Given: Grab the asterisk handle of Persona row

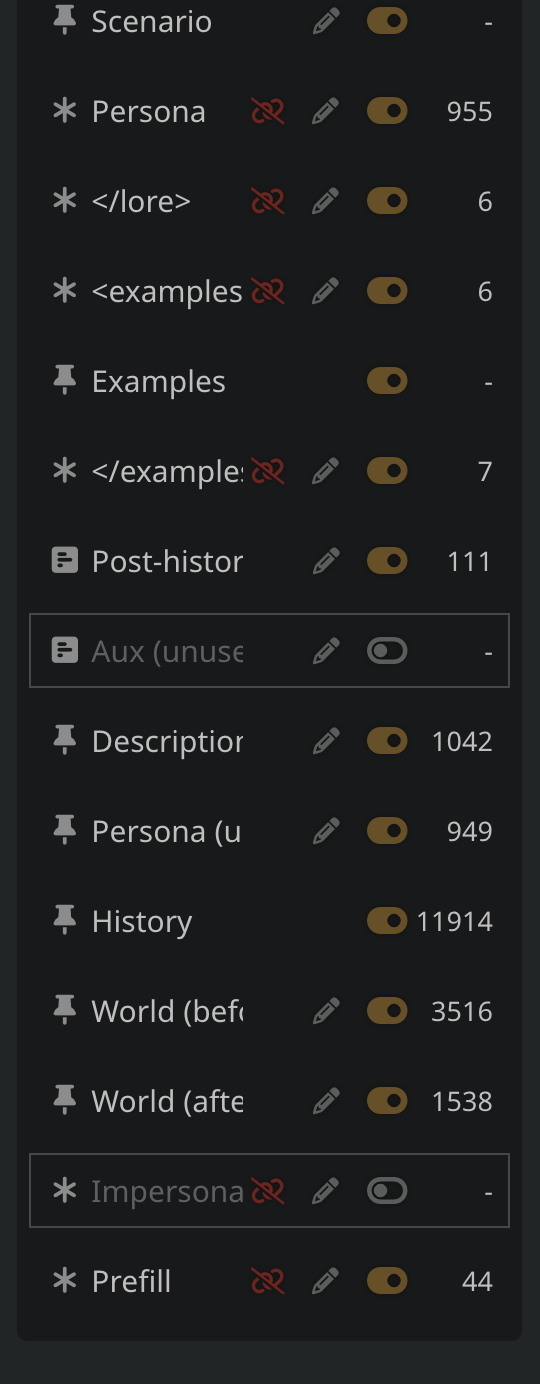Looking at the screenshot, I should [64, 111].
